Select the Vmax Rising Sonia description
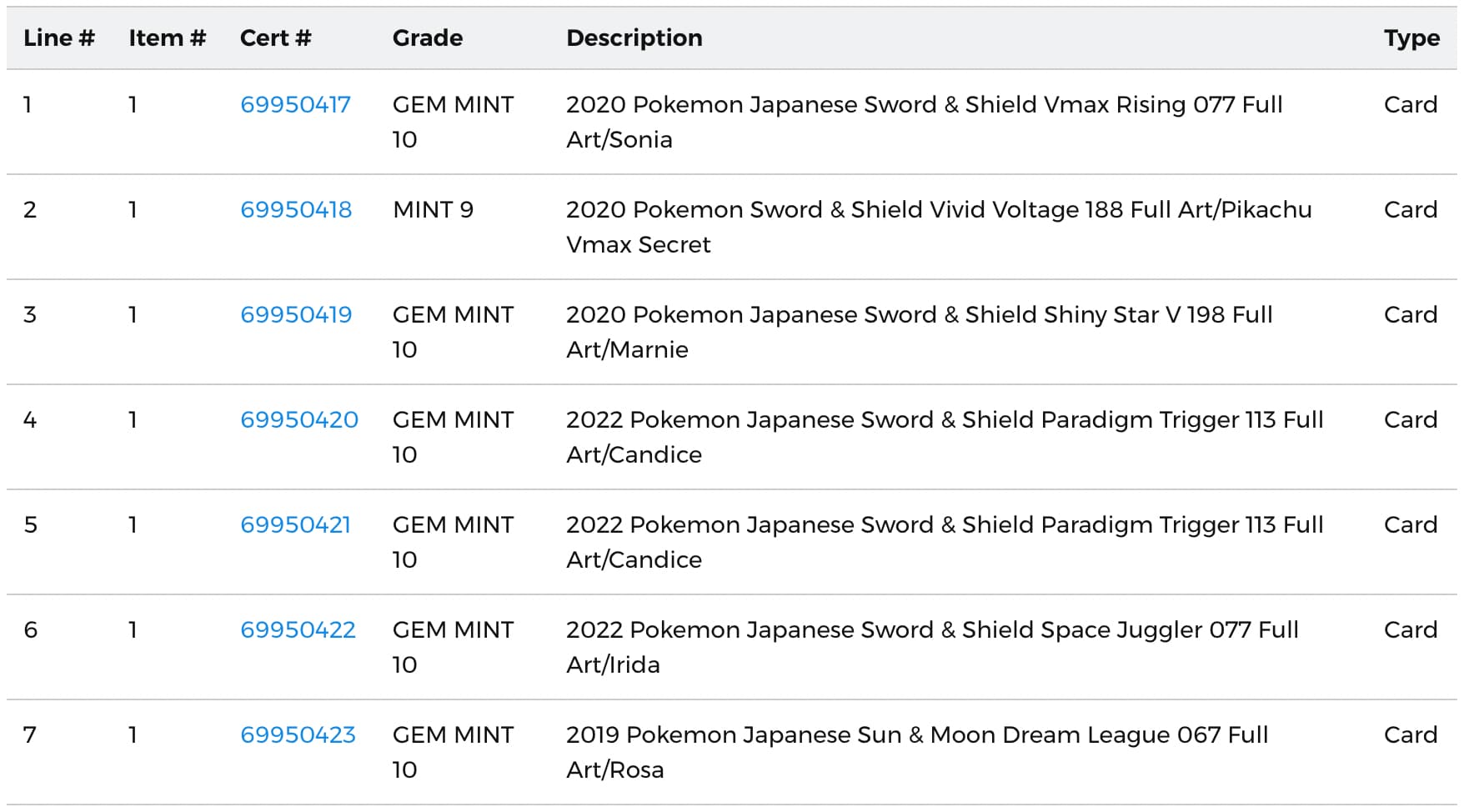 (x=924, y=122)
